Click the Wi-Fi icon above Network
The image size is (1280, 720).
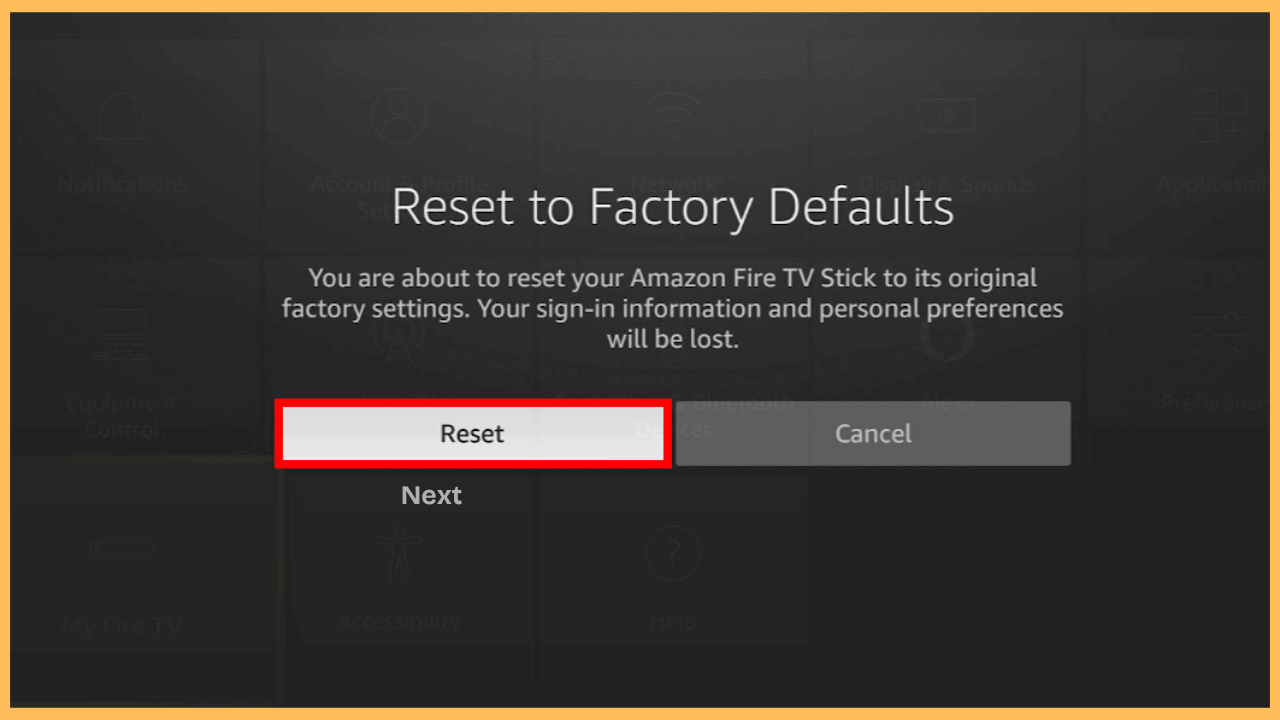pos(672,115)
